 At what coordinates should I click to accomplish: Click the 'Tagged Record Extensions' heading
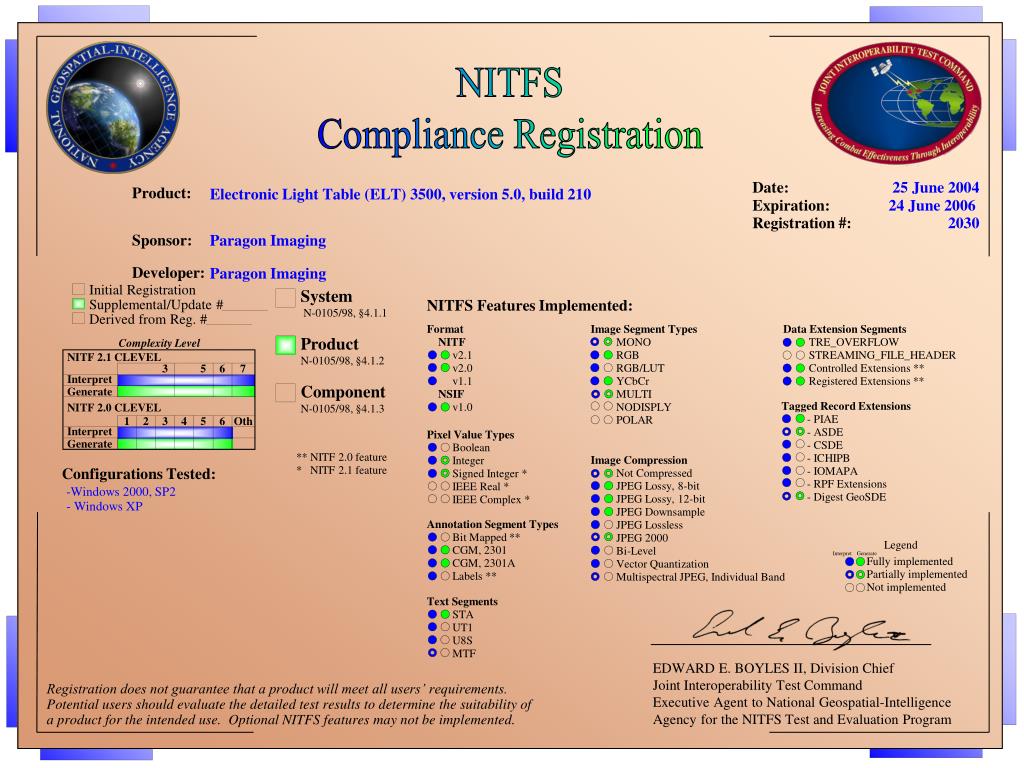point(846,406)
